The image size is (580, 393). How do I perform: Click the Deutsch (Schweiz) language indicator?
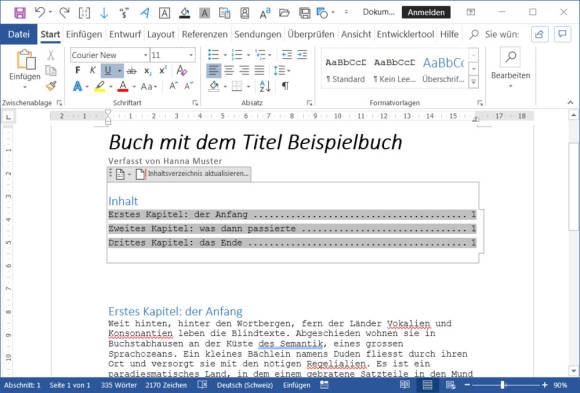click(x=245, y=385)
